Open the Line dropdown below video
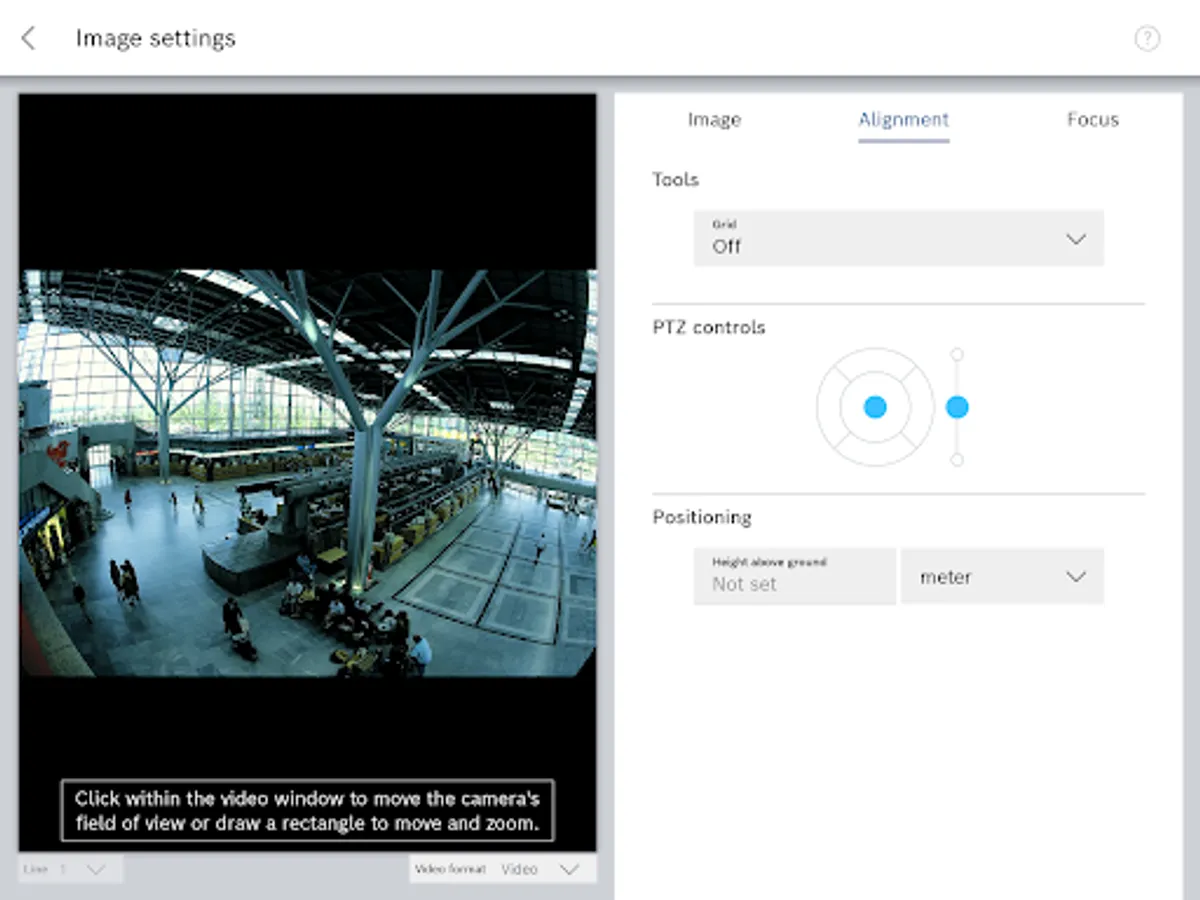The height and width of the screenshot is (900, 1200). pos(71,869)
